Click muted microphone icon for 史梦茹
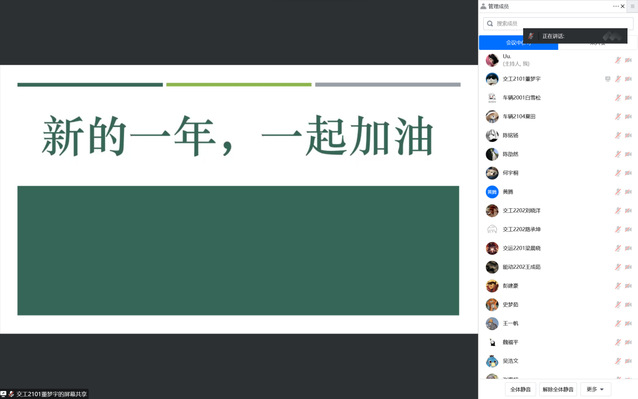 click(x=618, y=305)
